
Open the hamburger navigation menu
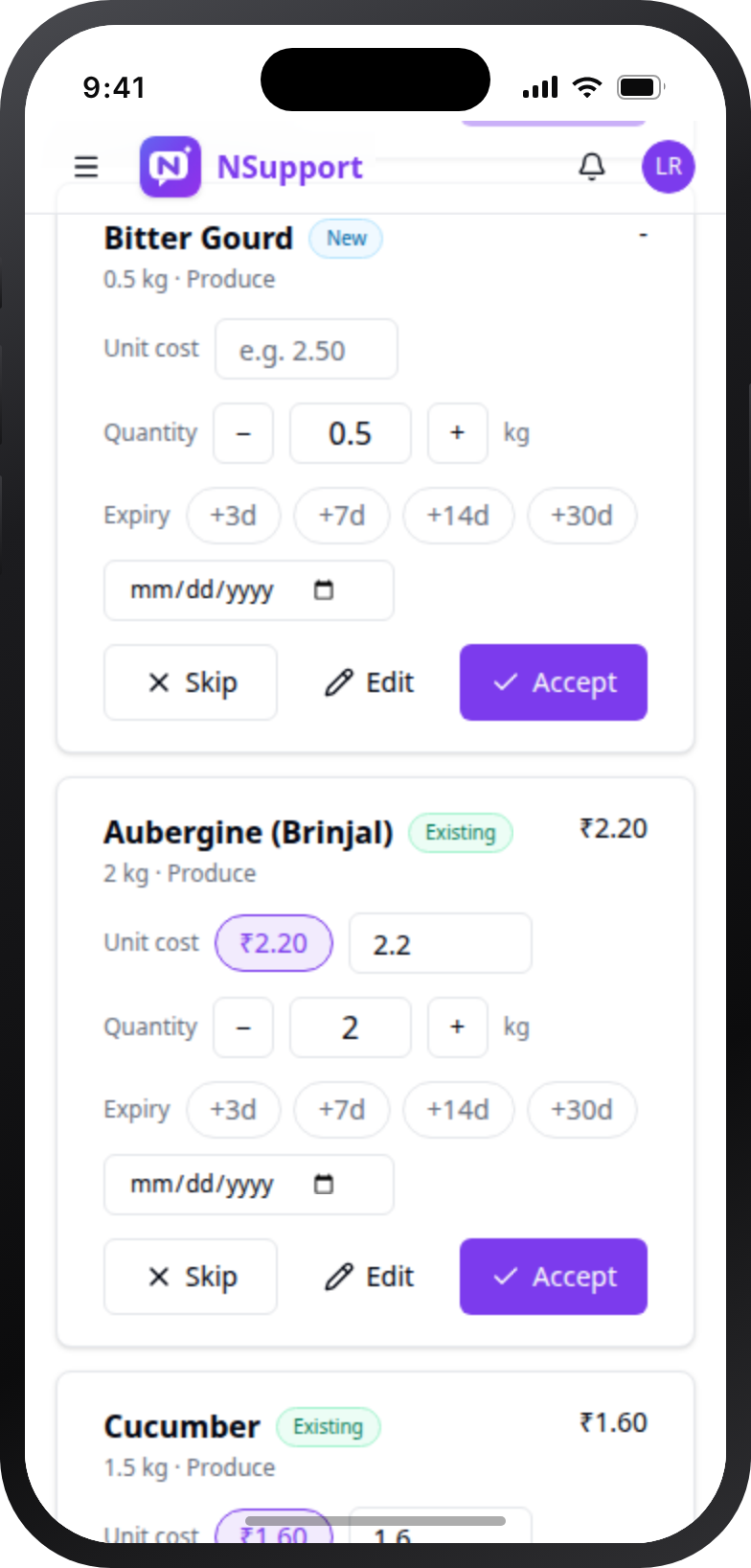tap(86, 167)
